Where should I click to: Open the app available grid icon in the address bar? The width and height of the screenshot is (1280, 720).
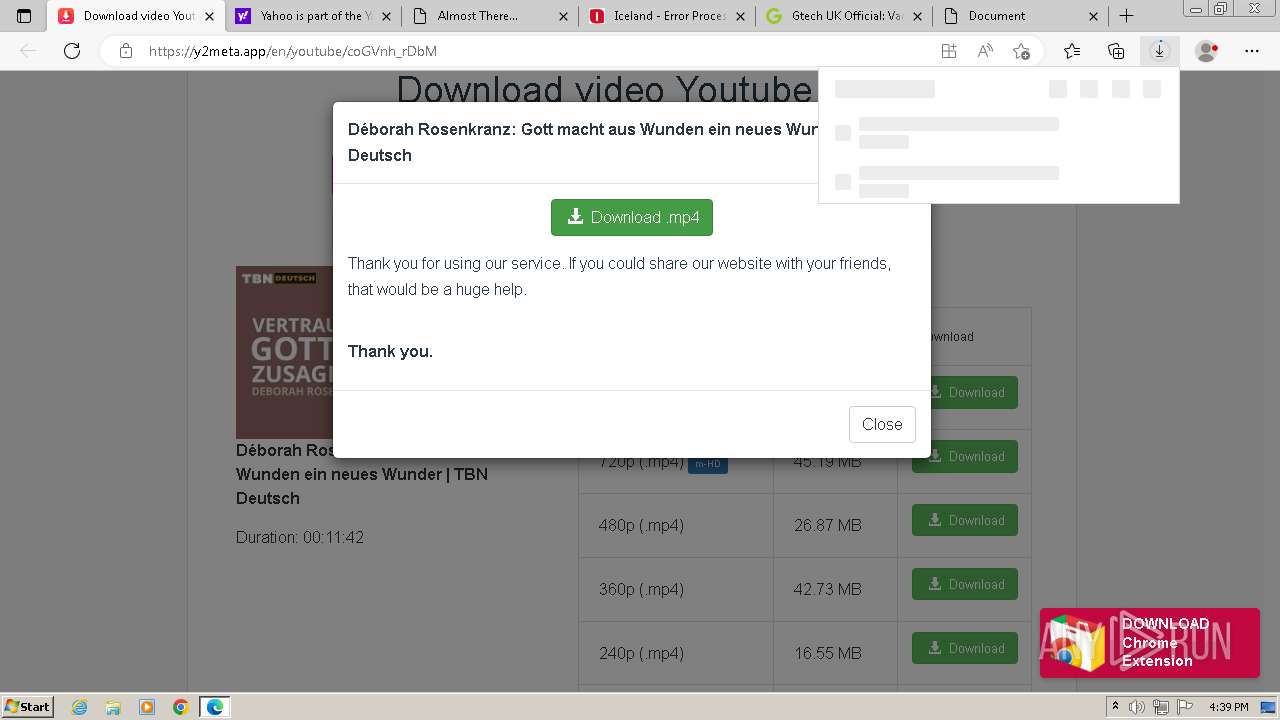click(948, 51)
